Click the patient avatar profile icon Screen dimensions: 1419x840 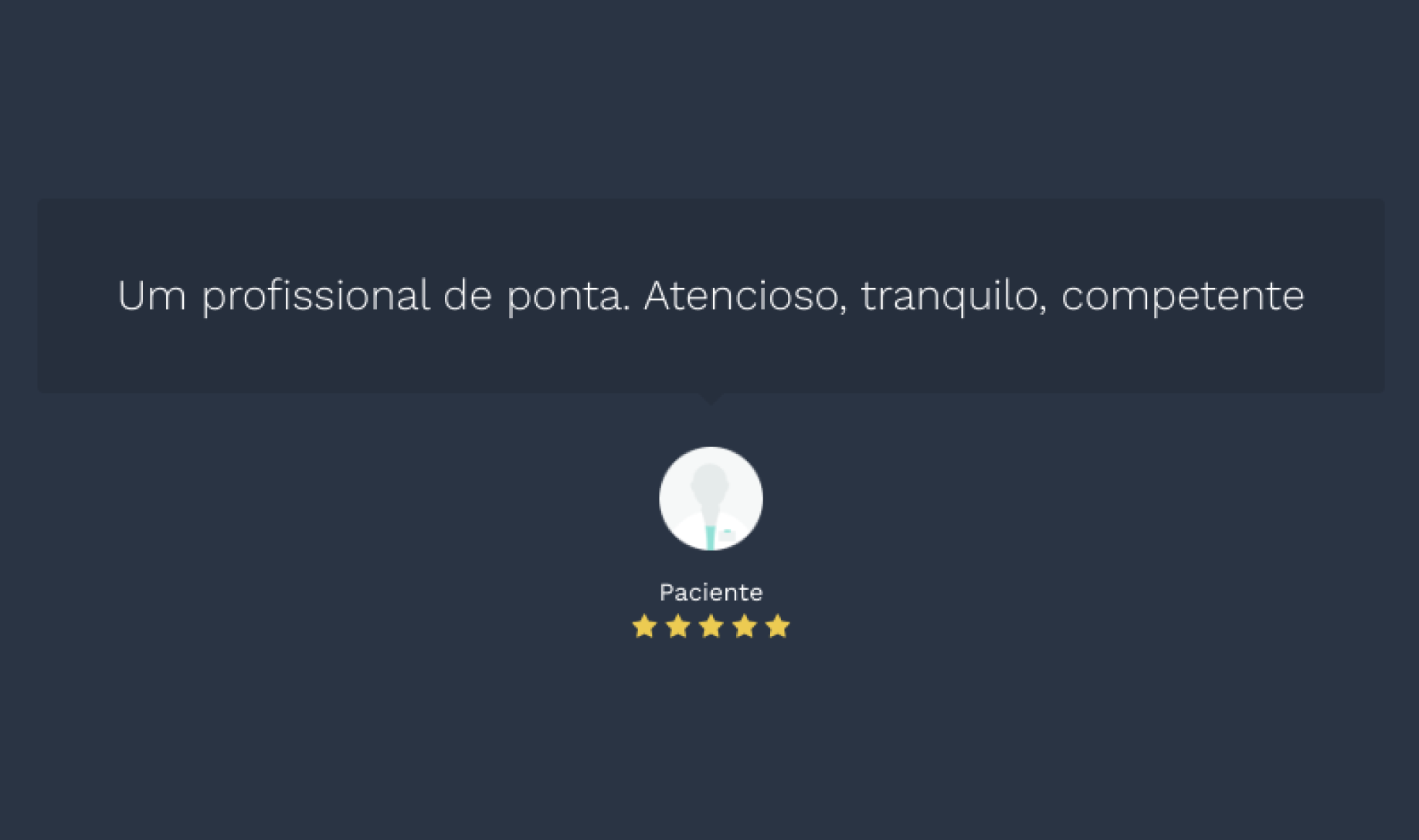tap(711, 499)
